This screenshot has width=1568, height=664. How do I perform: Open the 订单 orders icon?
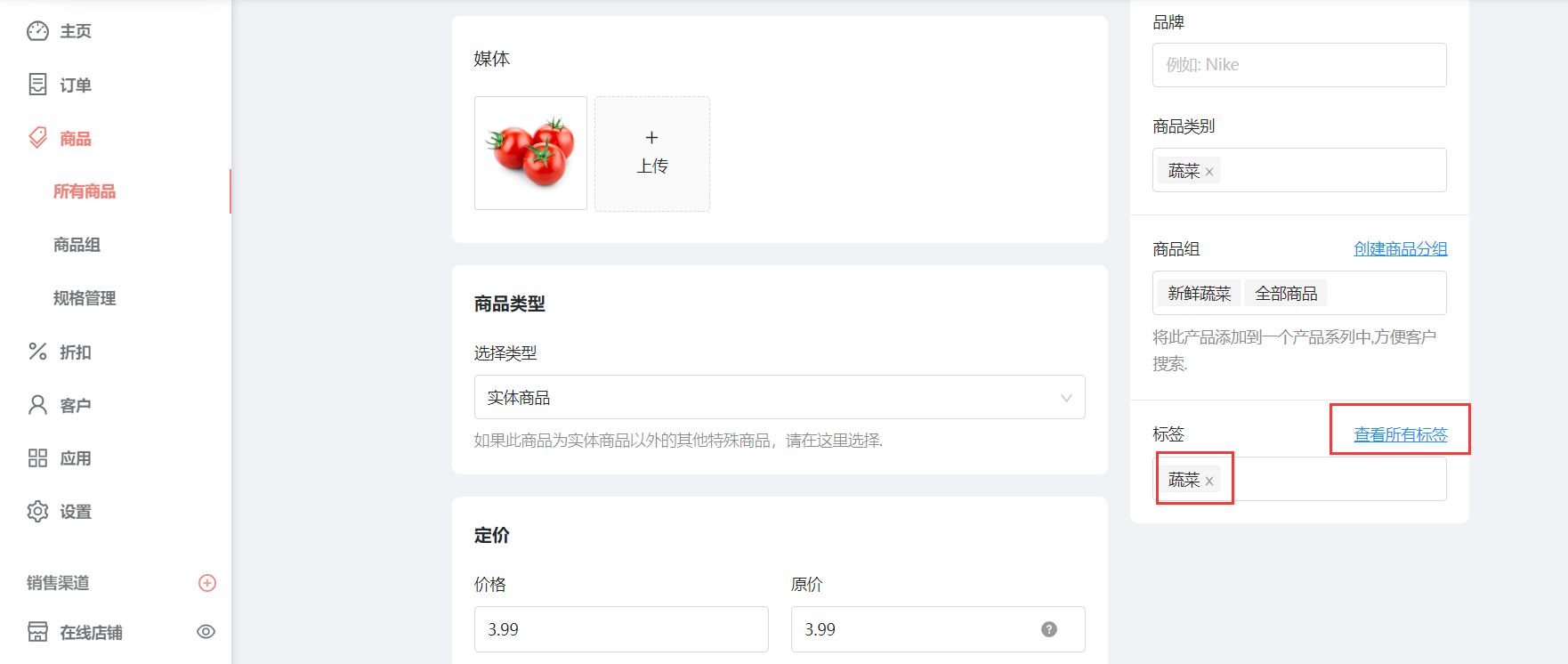(37, 85)
